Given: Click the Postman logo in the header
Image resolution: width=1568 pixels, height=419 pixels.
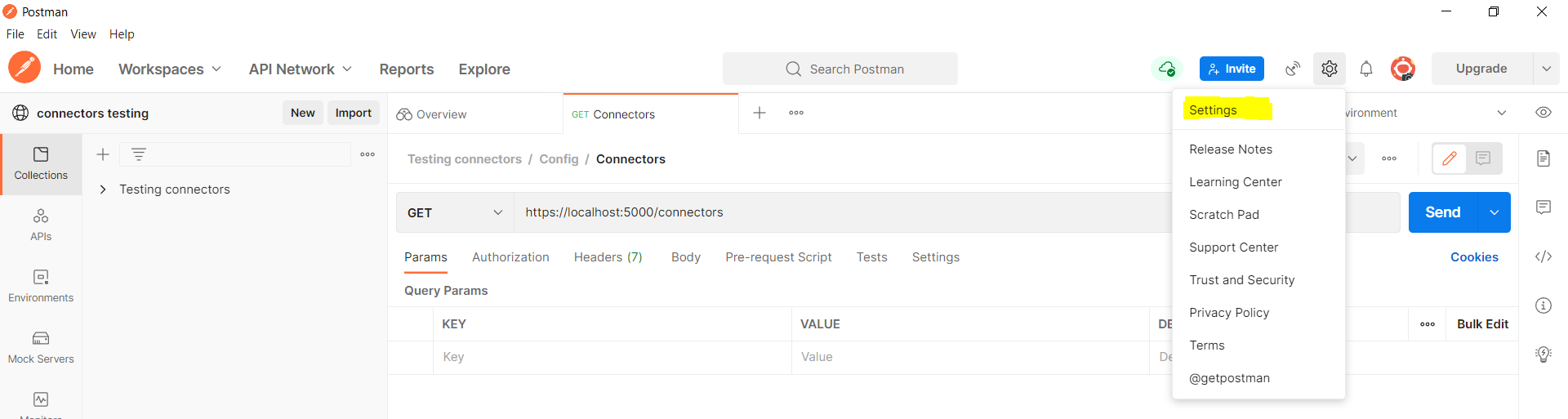Looking at the screenshot, I should point(24,68).
